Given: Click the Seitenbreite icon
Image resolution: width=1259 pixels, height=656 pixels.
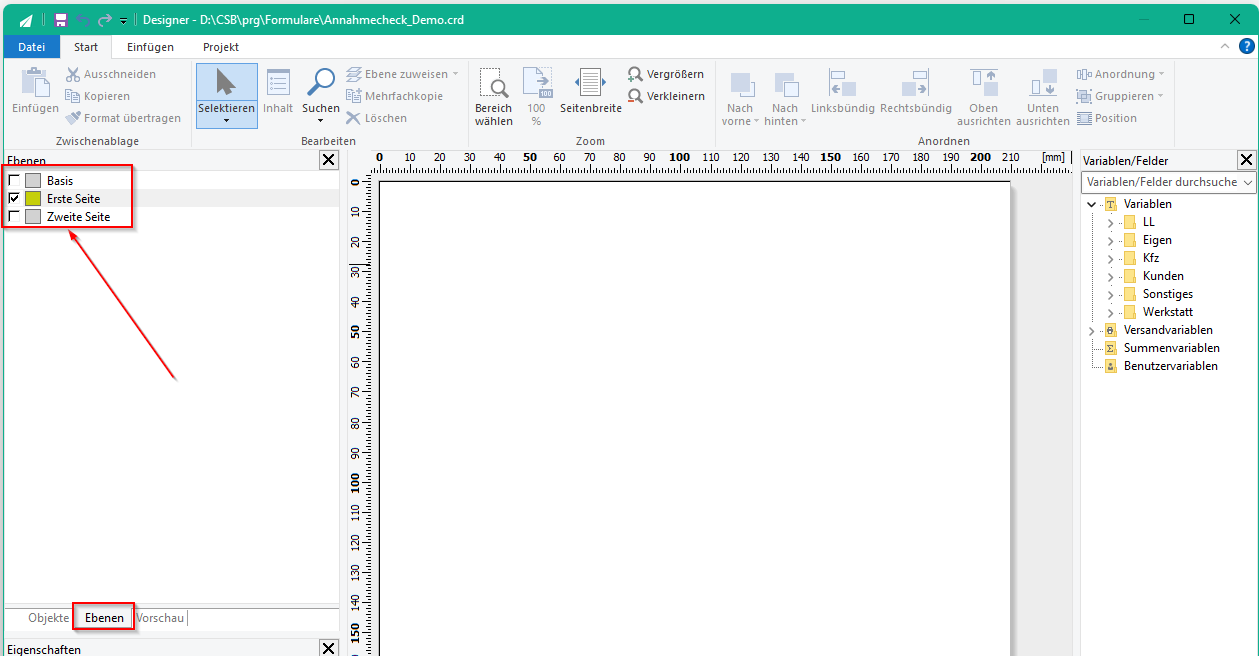Looking at the screenshot, I should [x=590, y=83].
